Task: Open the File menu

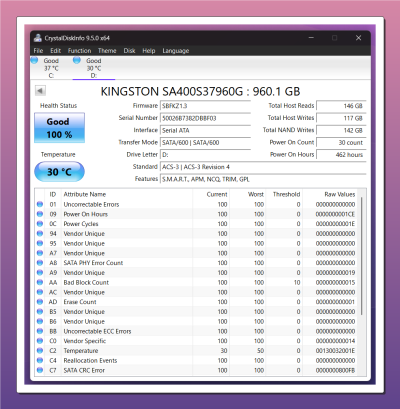Action: pos(38,51)
